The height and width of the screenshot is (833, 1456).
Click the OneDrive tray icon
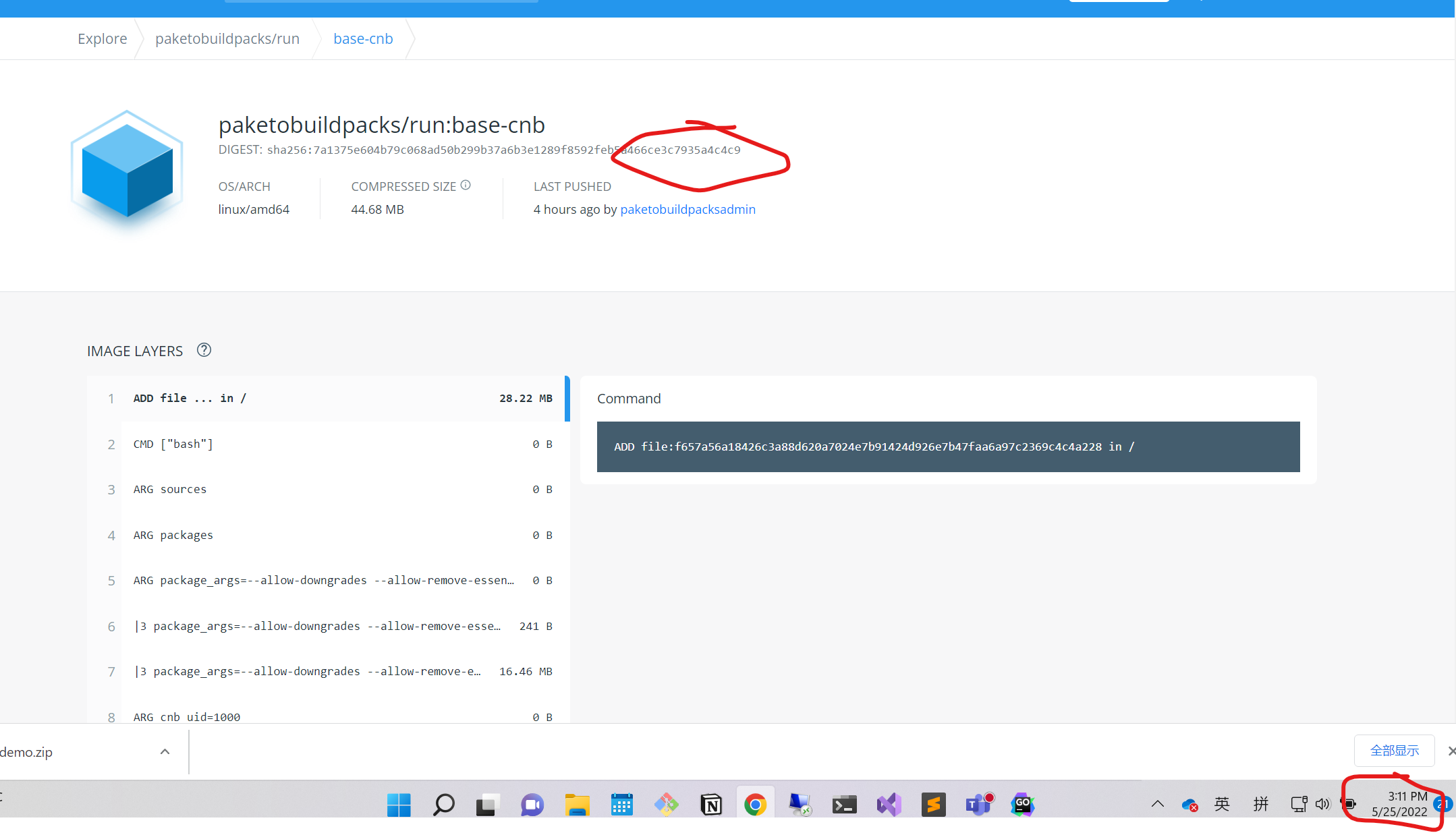coord(1189,804)
